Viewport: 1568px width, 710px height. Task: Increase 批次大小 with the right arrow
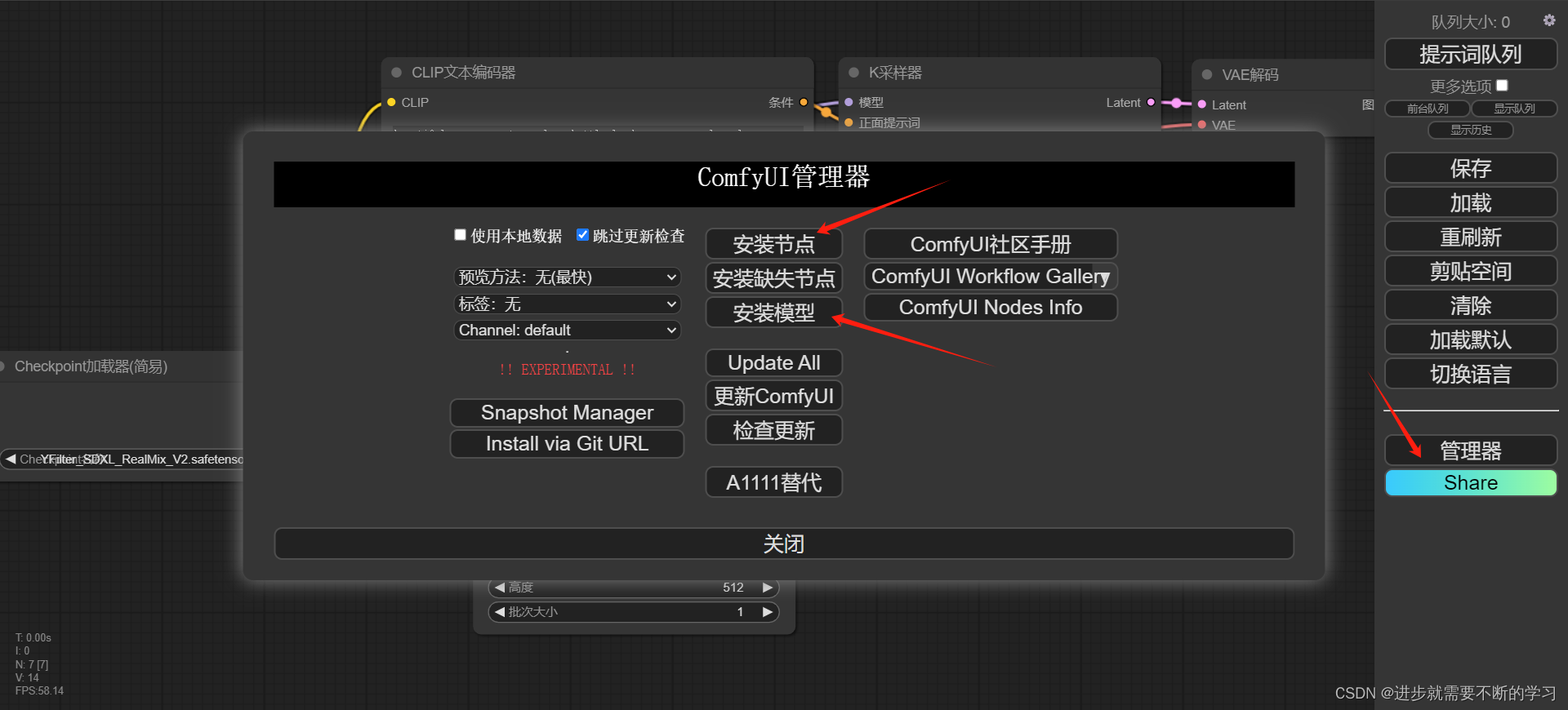(x=768, y=612)
